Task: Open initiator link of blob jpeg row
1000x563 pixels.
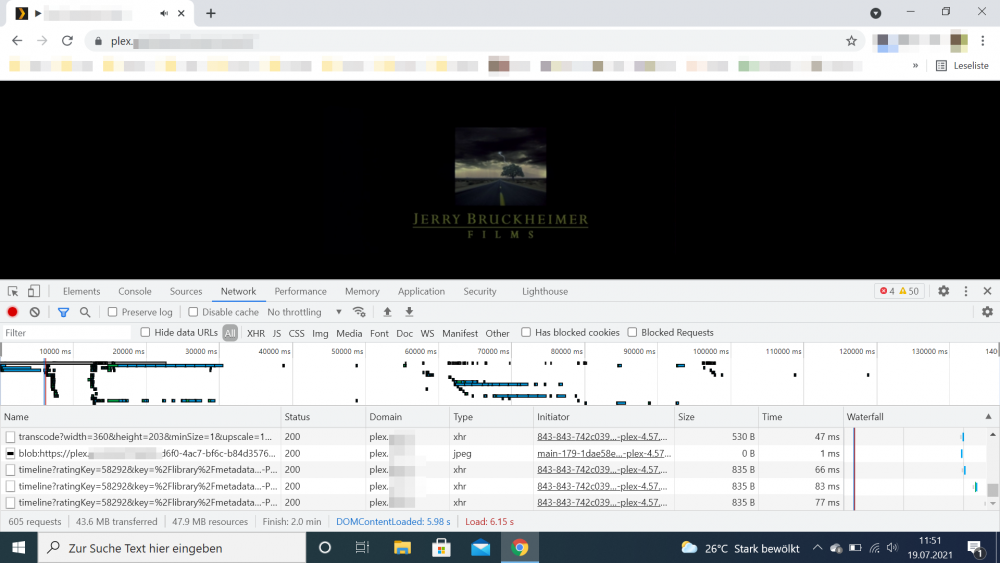Action: click(602, 453)
